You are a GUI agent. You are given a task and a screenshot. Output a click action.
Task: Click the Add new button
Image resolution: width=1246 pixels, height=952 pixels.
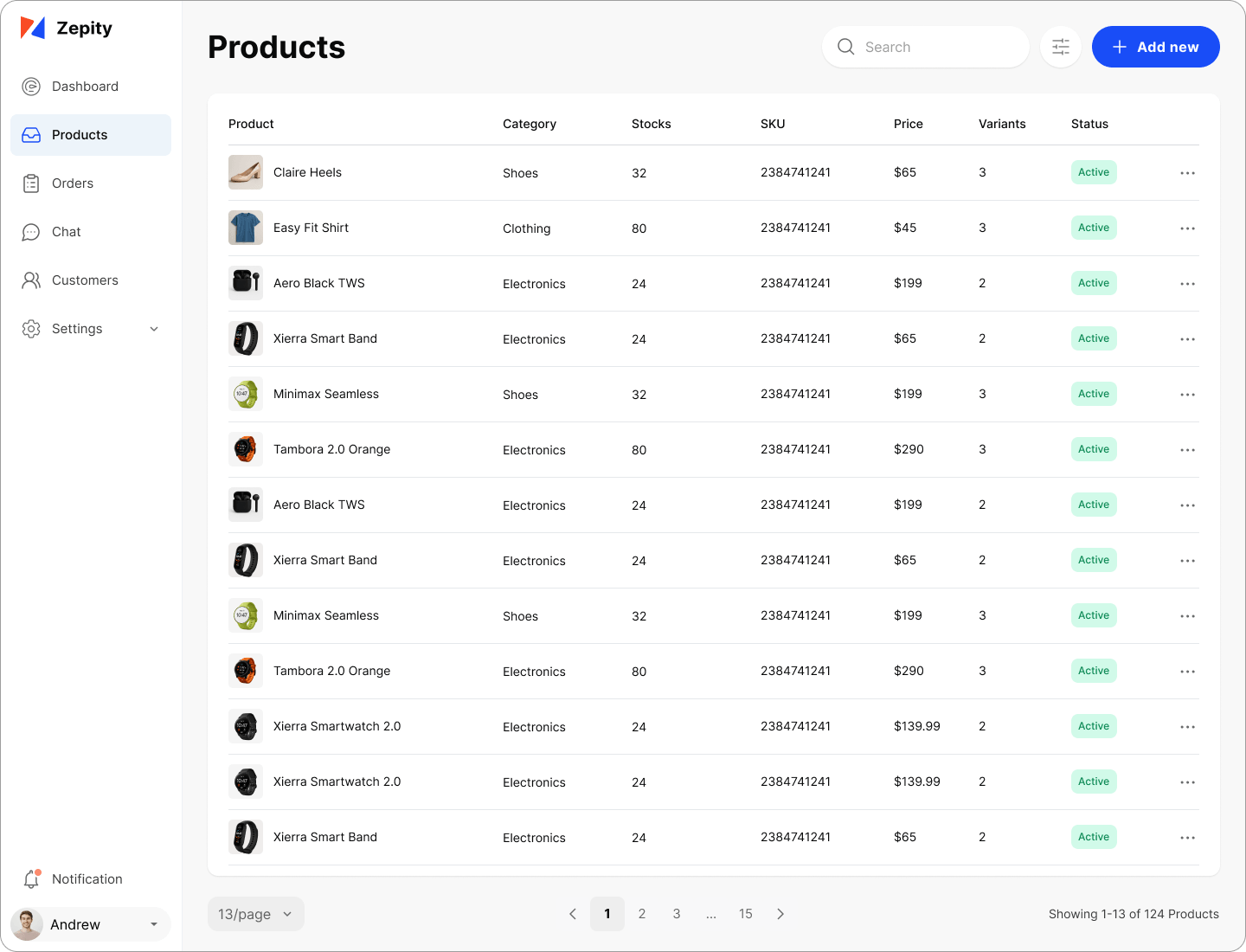pos(1155,47)
